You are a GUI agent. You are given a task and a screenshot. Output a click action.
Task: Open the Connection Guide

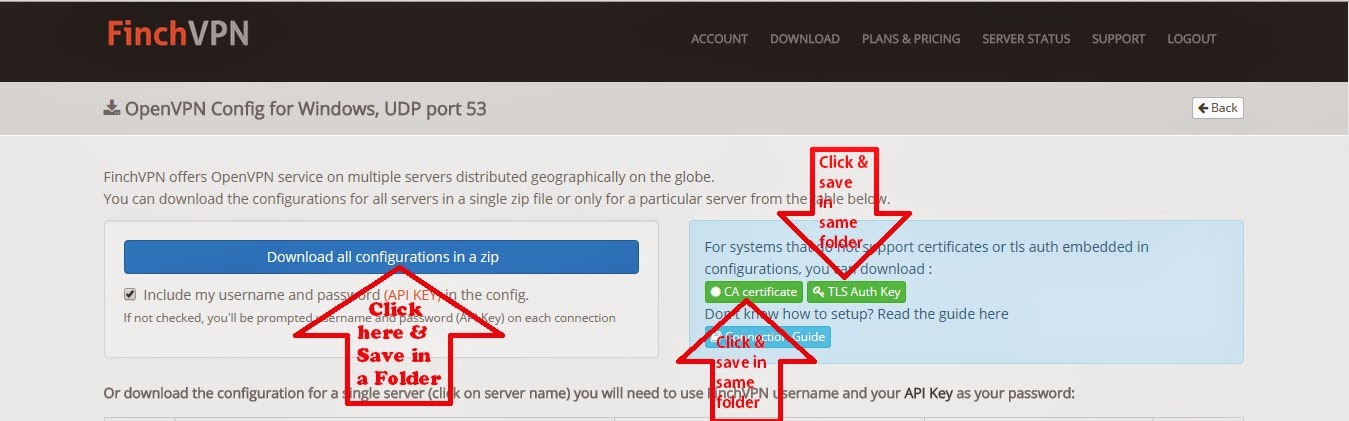point(767,337)
